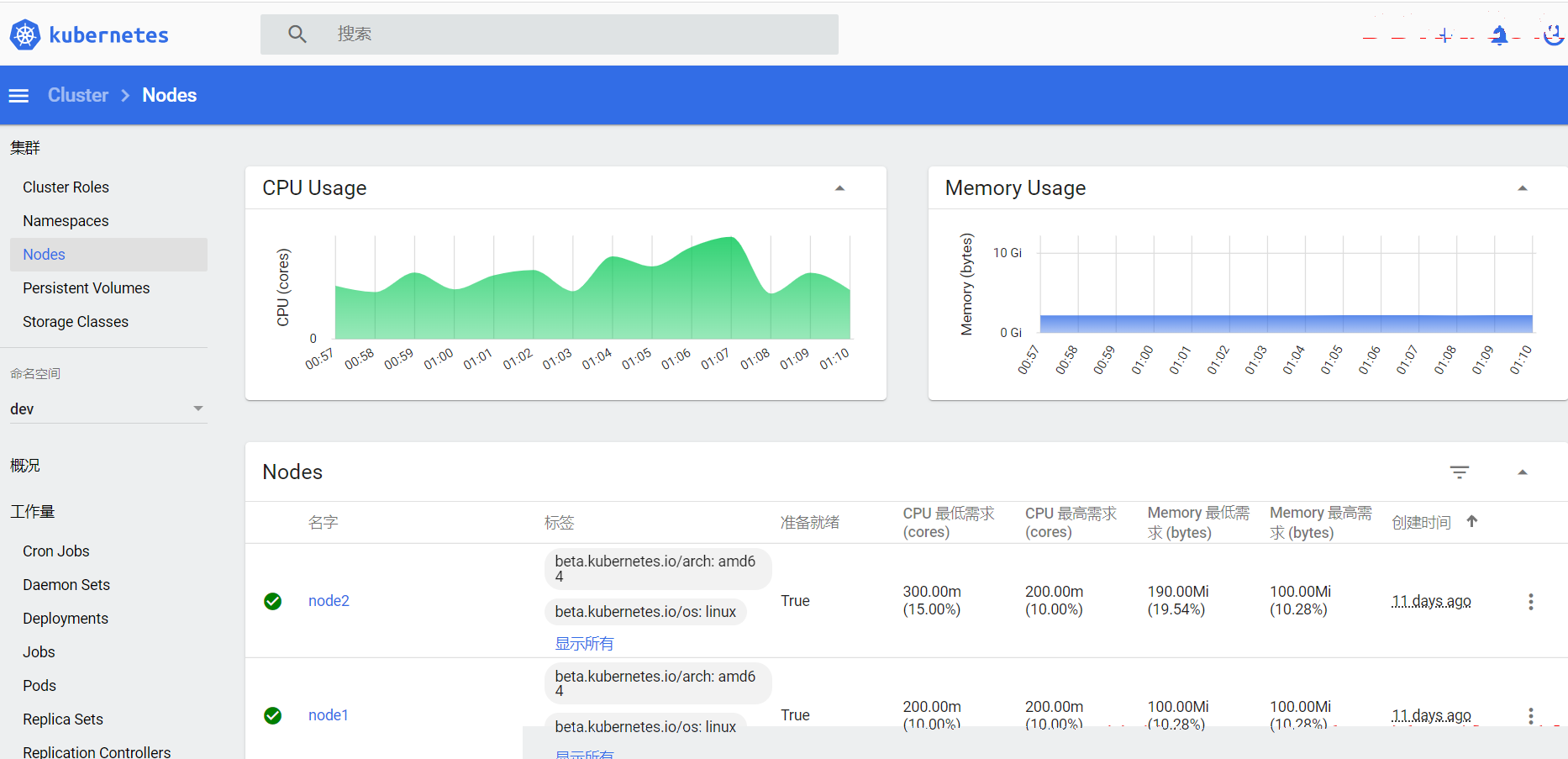Click the Nodes breadcrumb
1568x759 pixels.
pyautogui.click(x=170, y=95)
